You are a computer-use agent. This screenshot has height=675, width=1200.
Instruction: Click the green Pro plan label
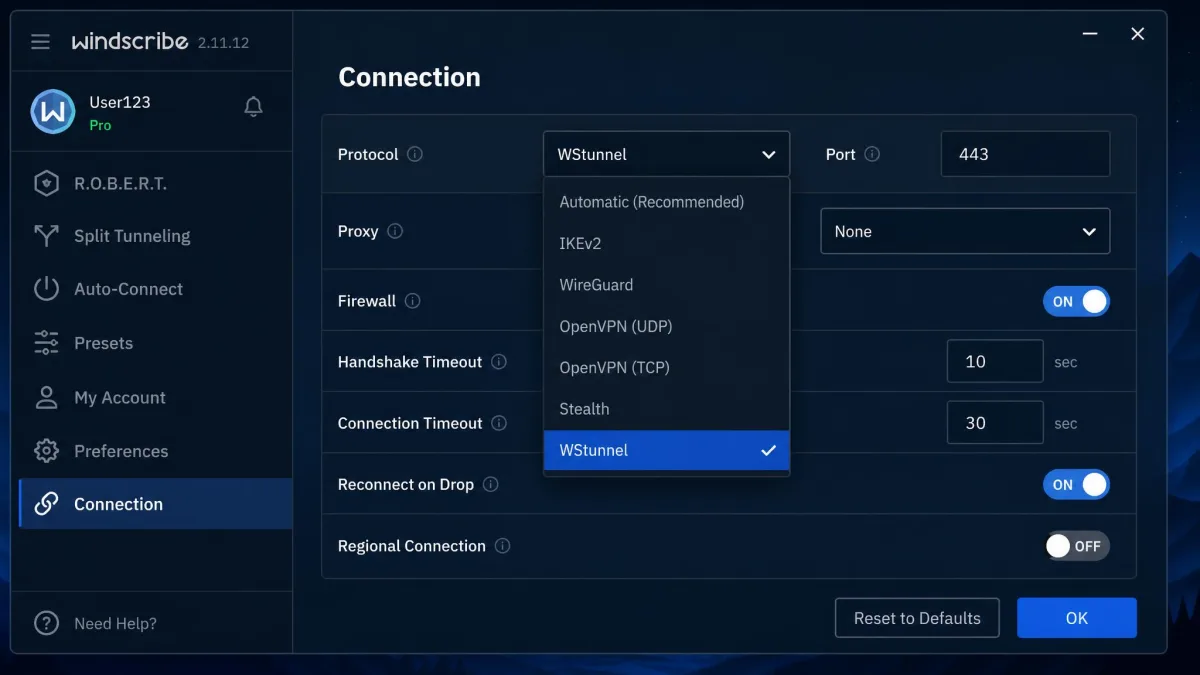(x=100, y=125)
